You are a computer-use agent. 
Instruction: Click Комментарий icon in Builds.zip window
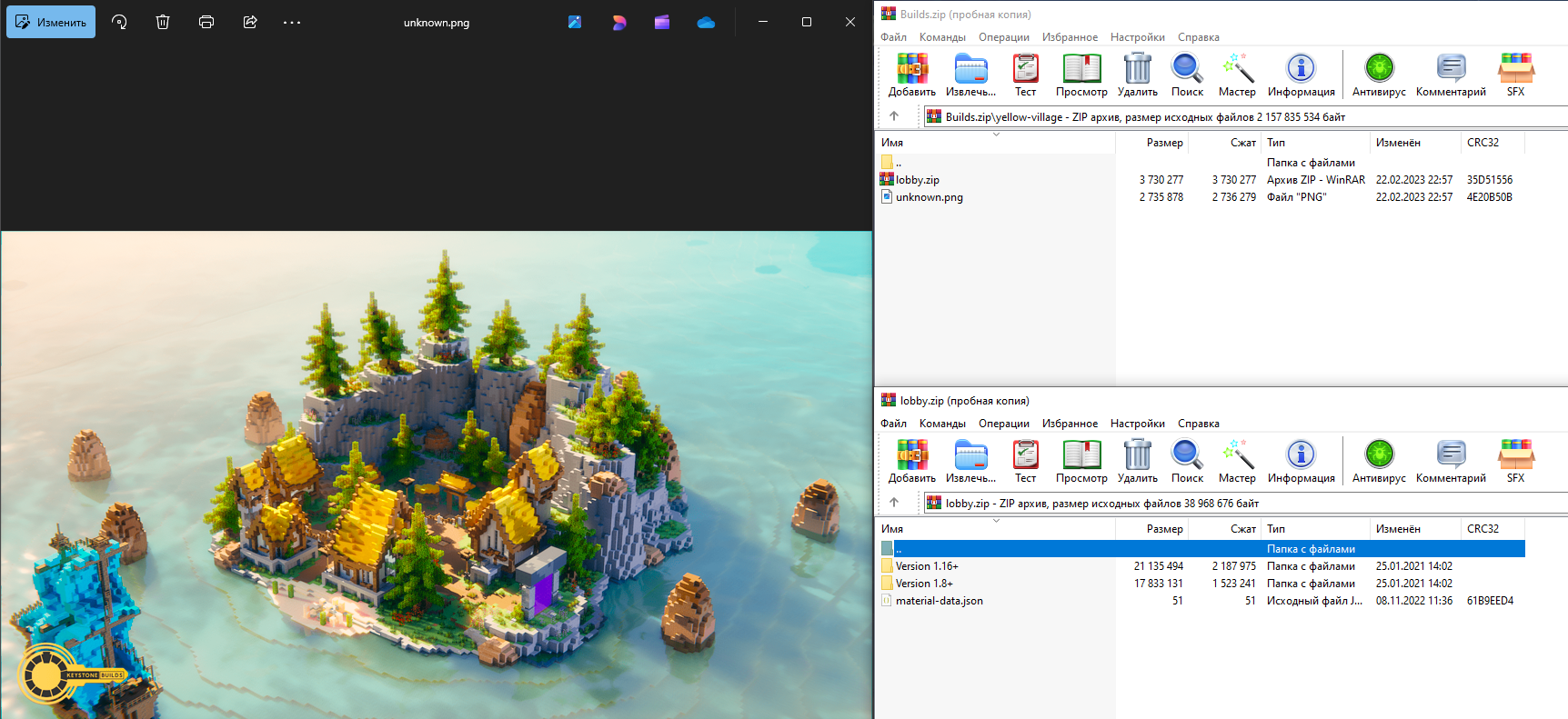pyautogui.click(x=1451, y=75)
